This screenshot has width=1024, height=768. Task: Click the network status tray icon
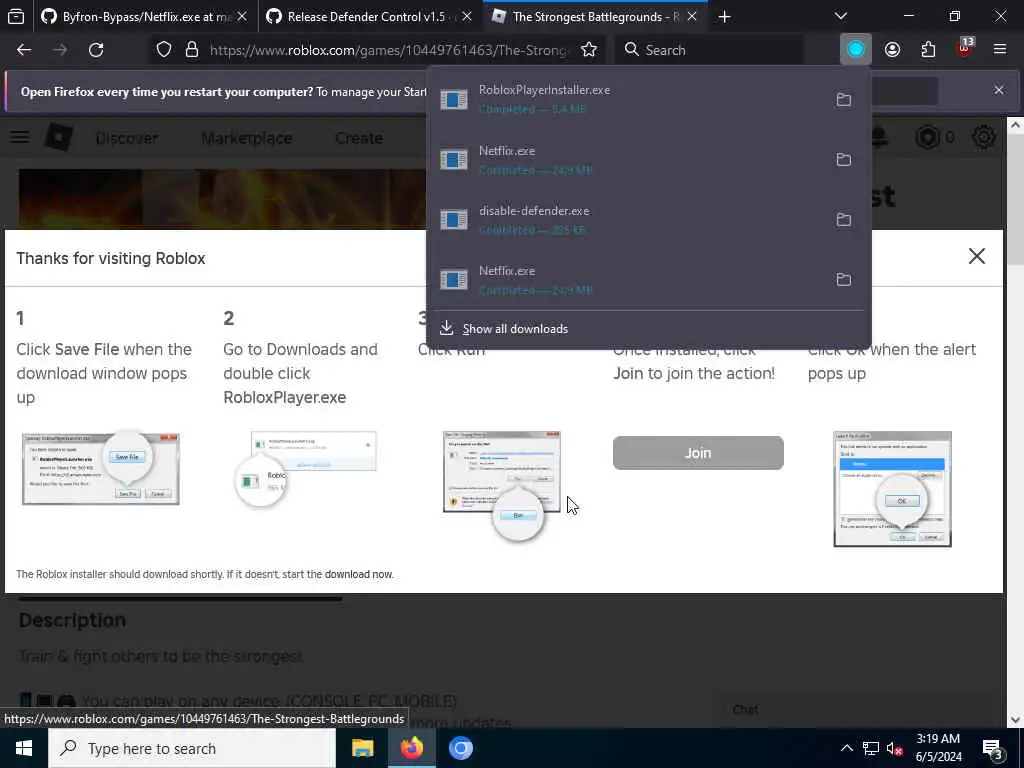pyautogui.click(x=871, y=748)
